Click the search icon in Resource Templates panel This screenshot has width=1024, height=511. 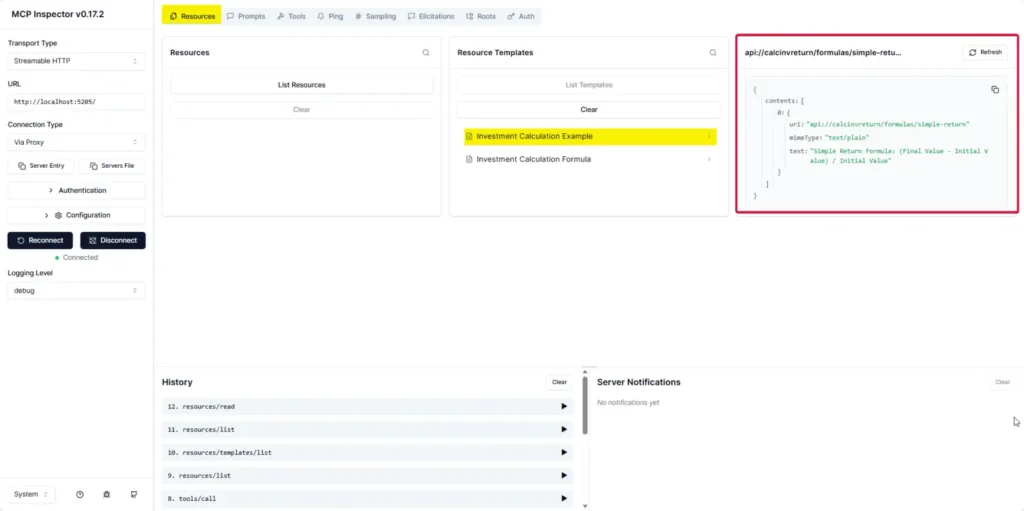coord(713,53)
